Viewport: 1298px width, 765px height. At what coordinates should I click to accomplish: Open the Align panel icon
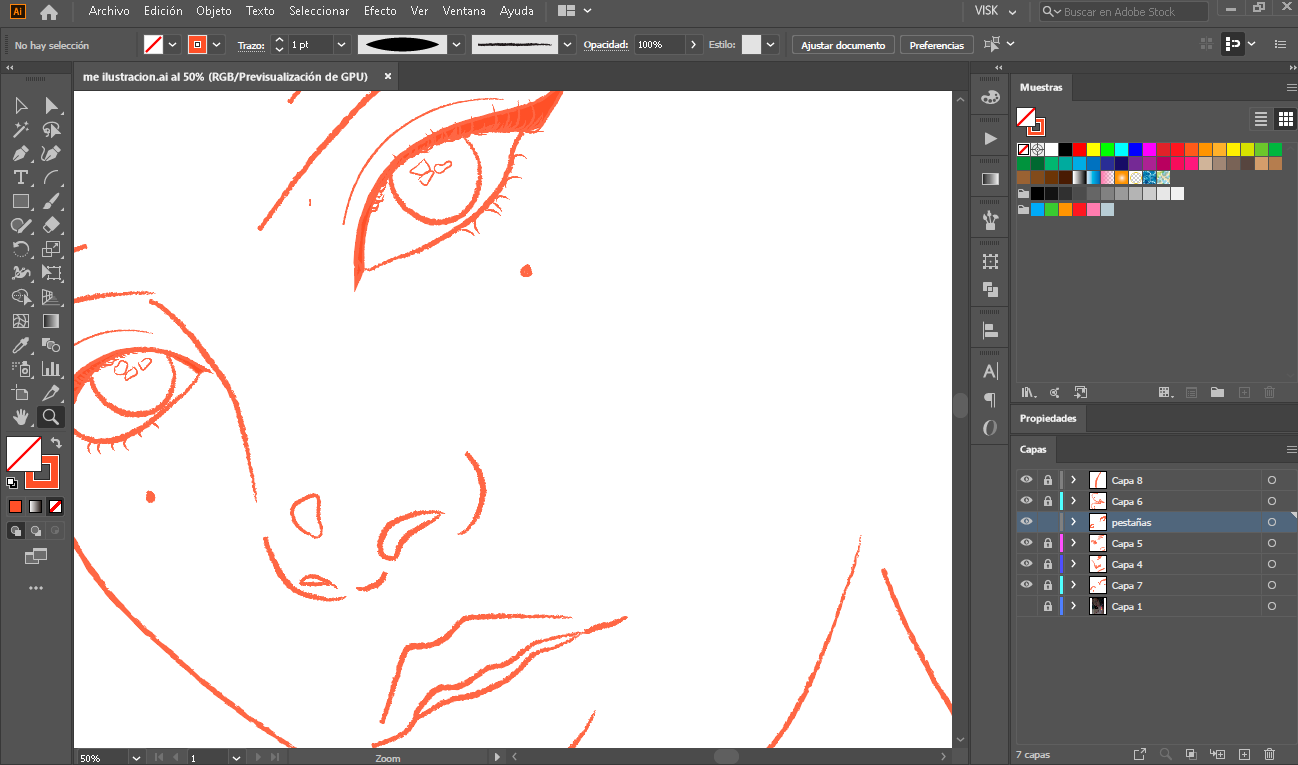pos(990,330)
